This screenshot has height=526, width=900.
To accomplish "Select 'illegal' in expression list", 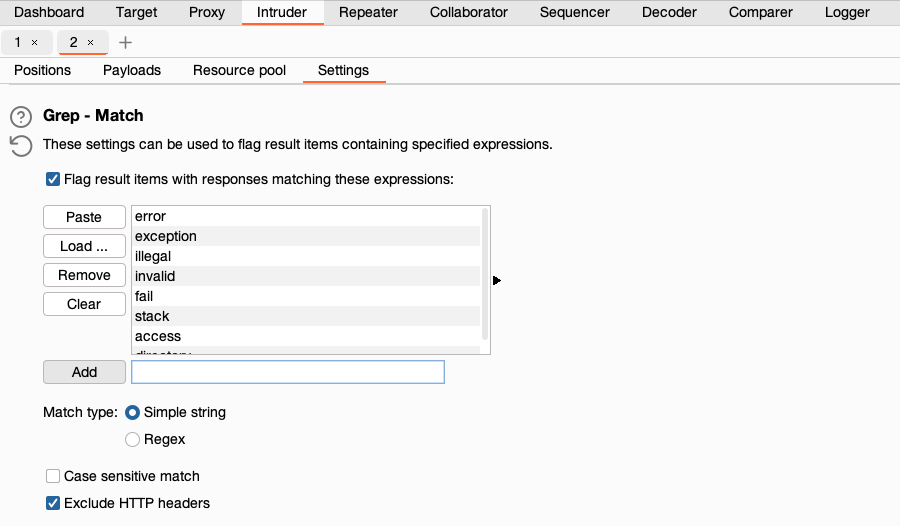I will 306,256.
